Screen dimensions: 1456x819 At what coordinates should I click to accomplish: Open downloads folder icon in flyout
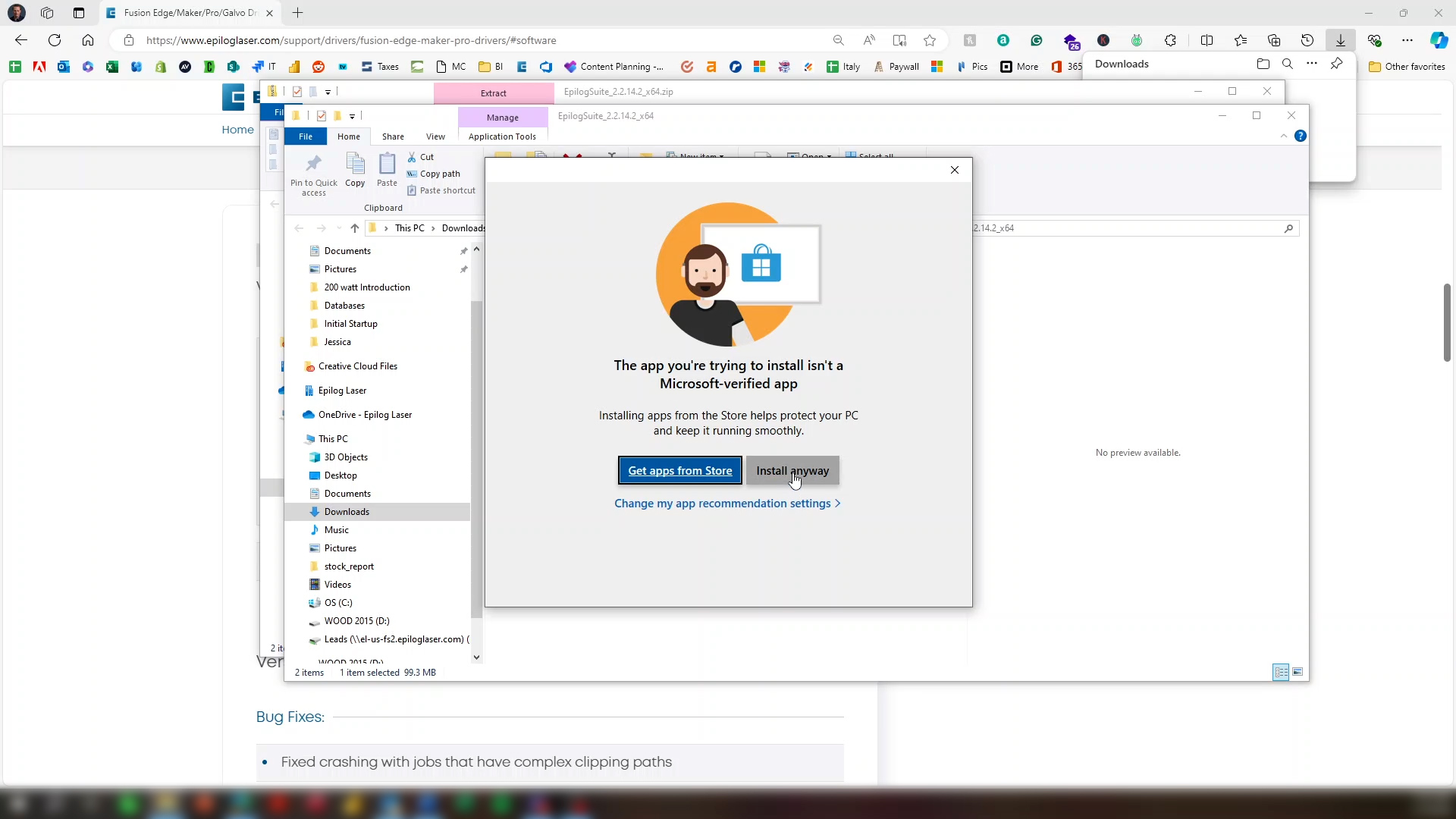click(x=1263, y=64)
